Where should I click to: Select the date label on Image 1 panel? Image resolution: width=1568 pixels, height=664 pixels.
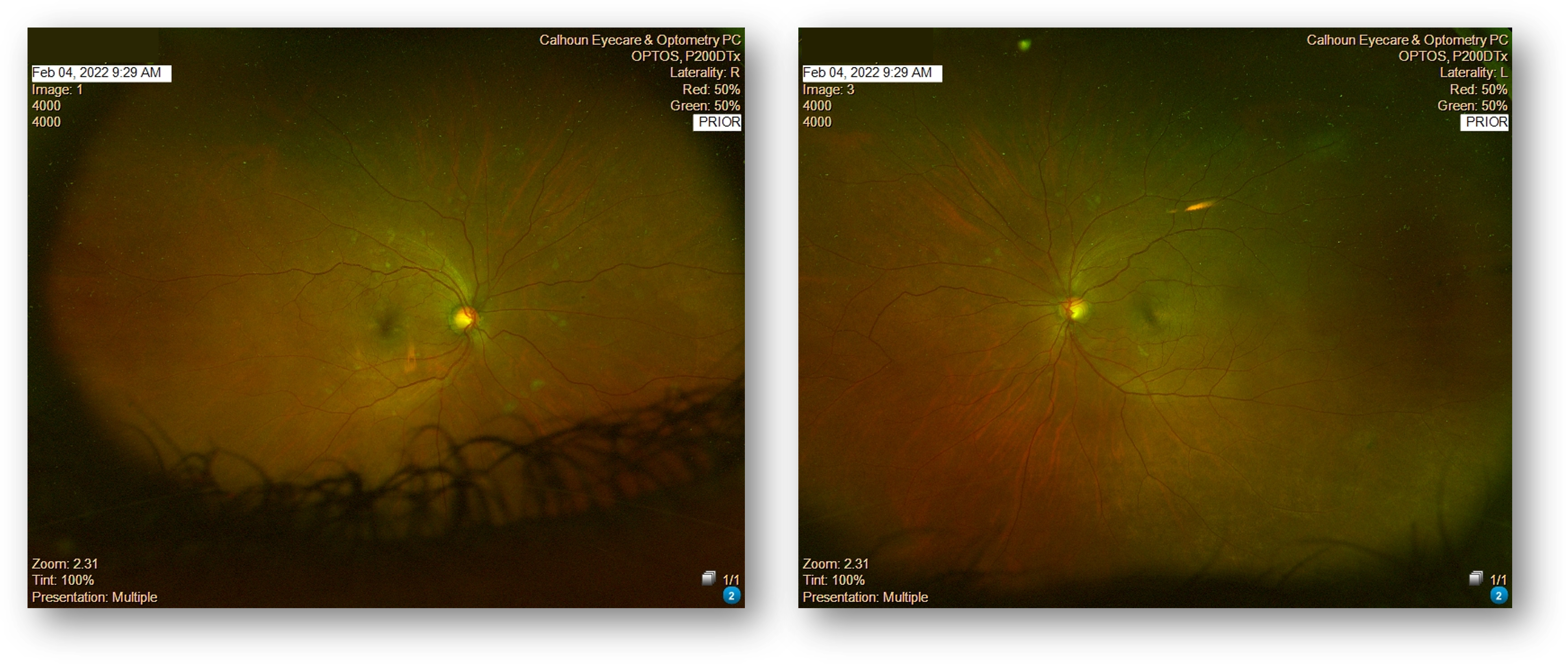[101, 73]
